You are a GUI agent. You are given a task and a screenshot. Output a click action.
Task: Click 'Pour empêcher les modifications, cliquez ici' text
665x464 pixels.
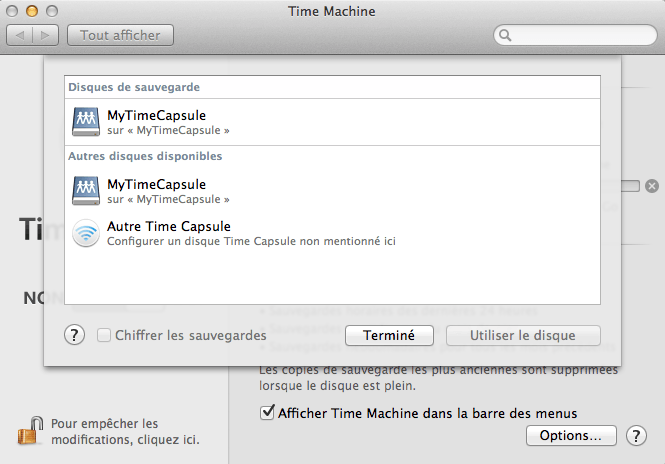click(126, 431)
